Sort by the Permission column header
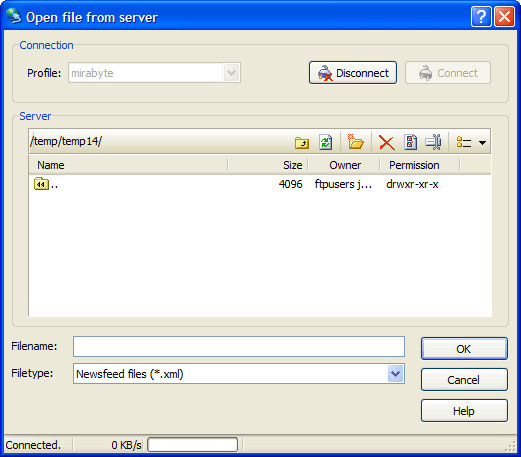Screen dimensions: 521x457 (420, 165)
